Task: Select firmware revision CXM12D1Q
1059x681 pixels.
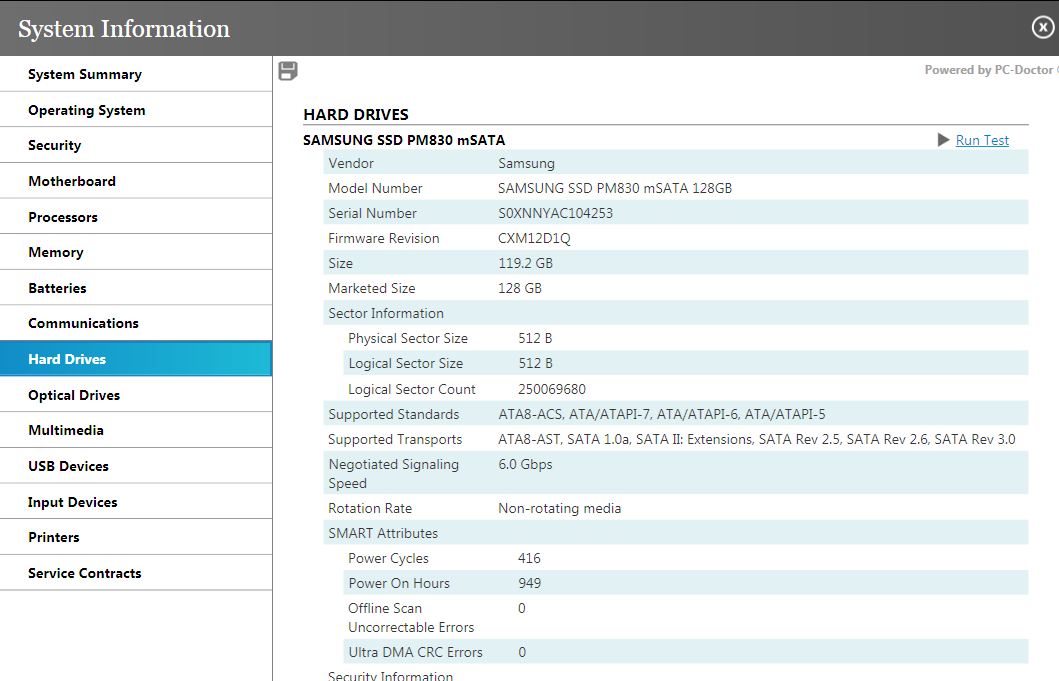Action: tap(534, 238)
